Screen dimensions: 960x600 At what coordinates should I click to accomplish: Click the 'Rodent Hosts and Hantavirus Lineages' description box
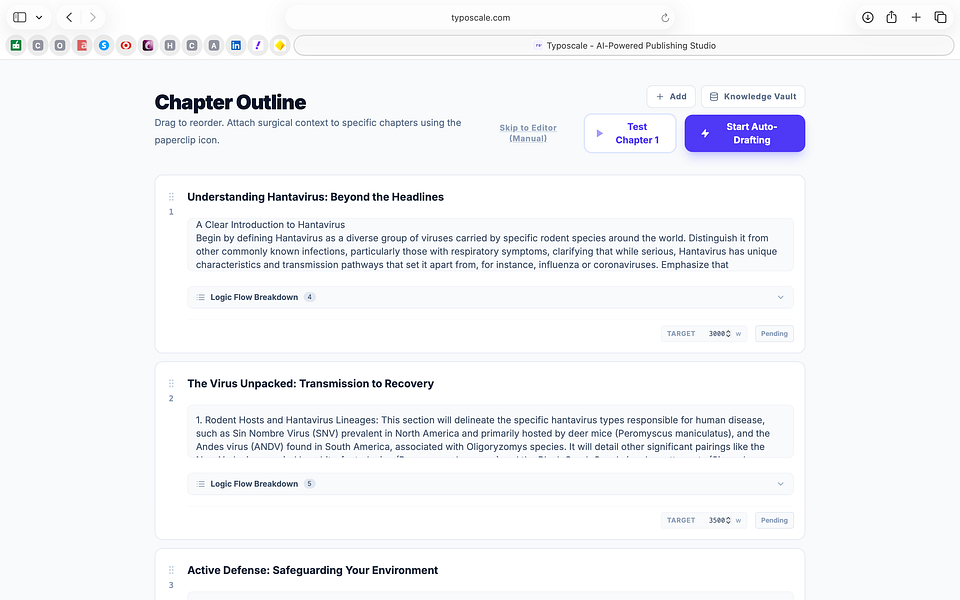coord(490,431)
